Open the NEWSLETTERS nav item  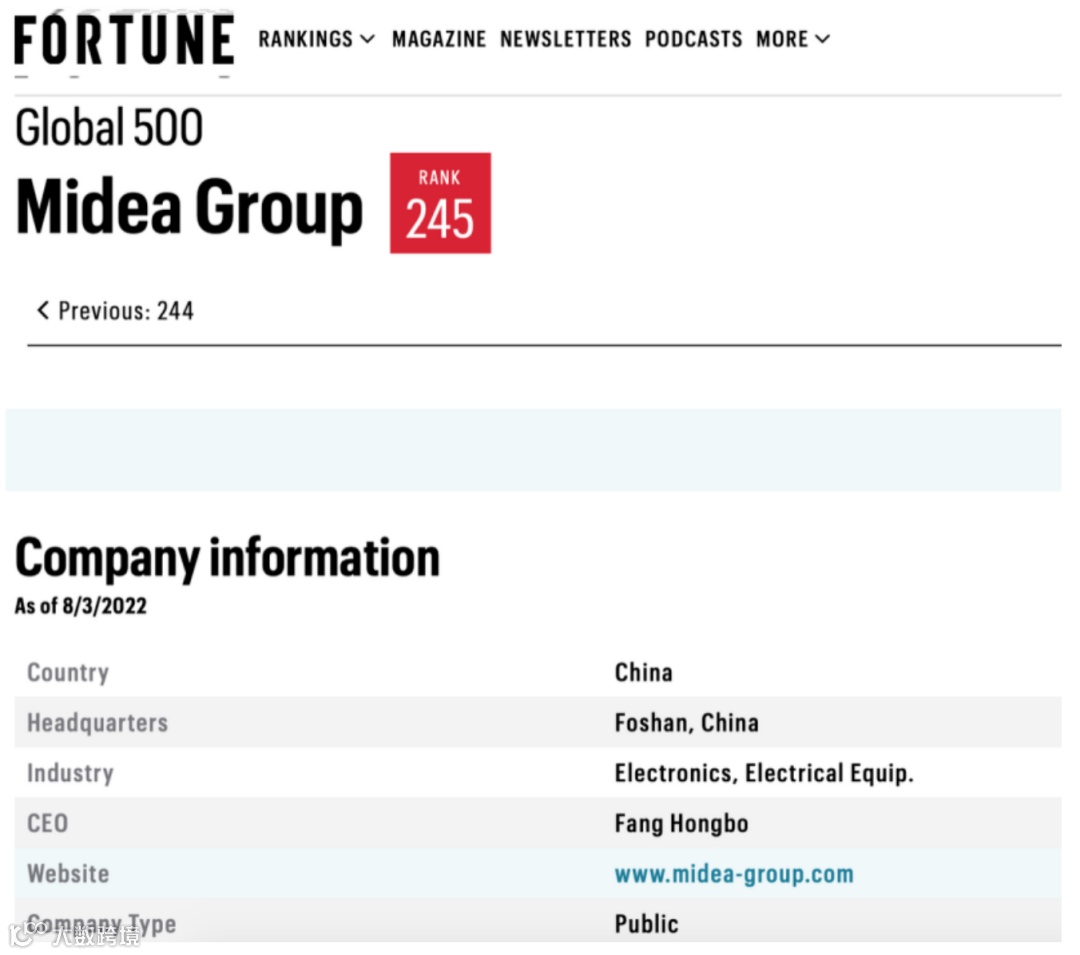point(566,39)
